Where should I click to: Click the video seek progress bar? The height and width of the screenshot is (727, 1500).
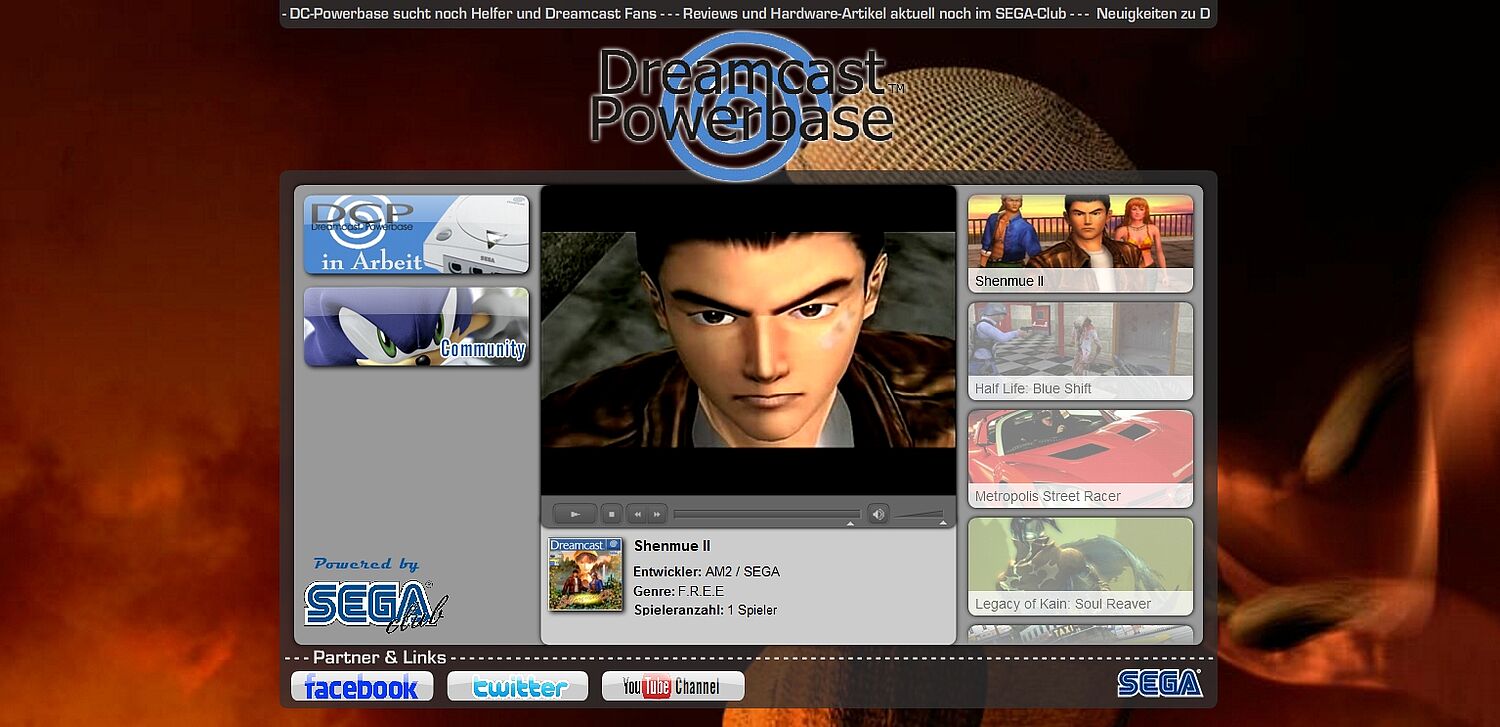tap(767, 514)
